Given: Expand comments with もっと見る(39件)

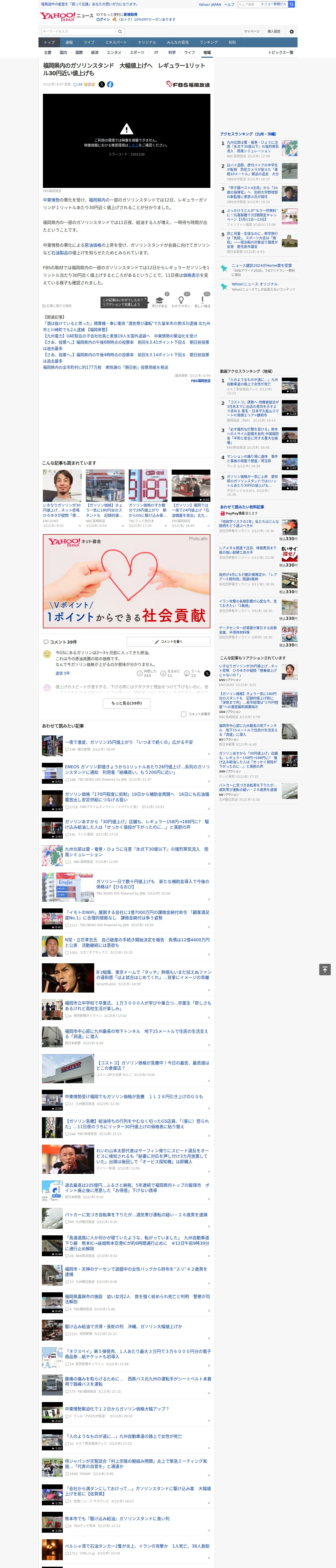Looking at the screenshot, I should pos(127,703).
